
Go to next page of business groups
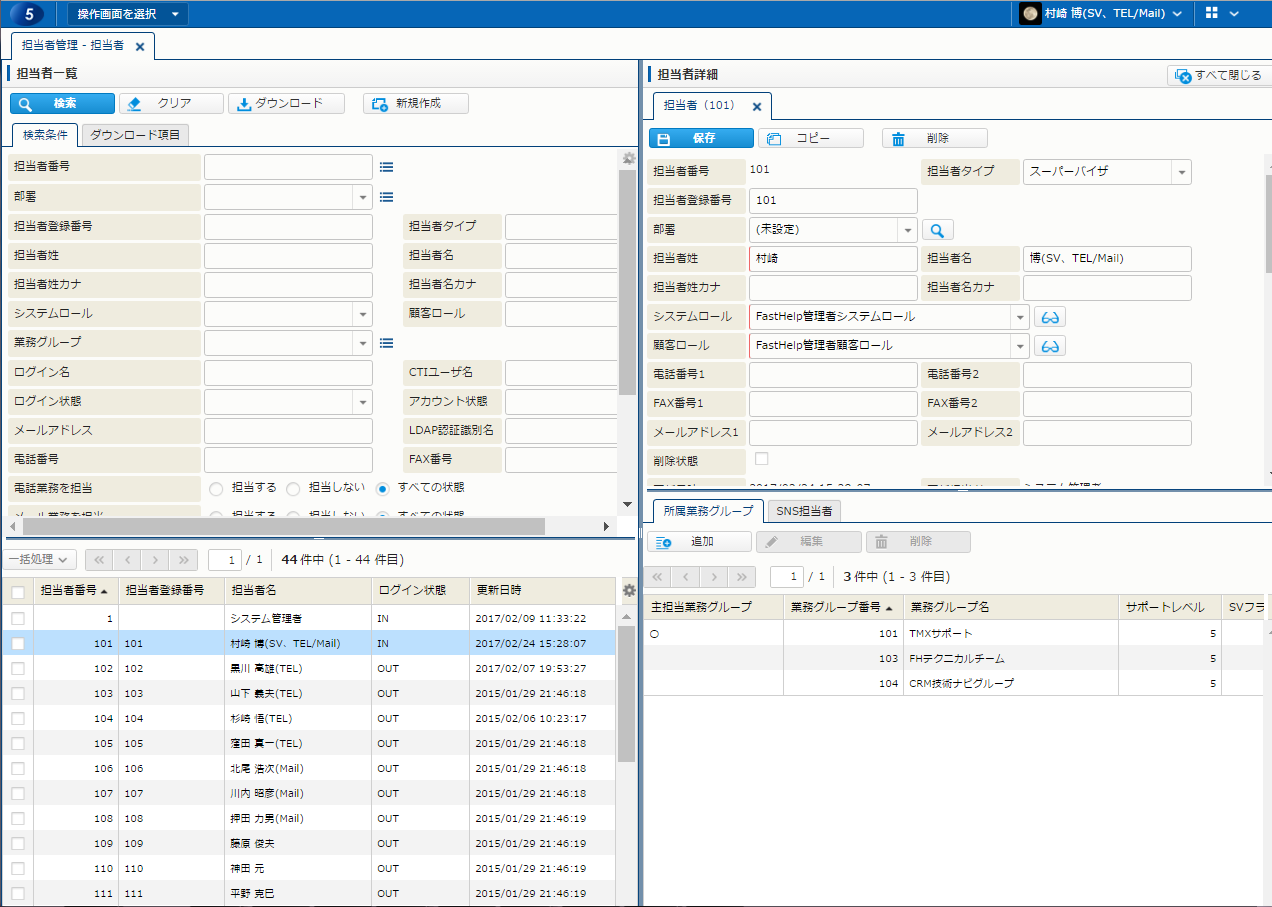pos(714,577)
